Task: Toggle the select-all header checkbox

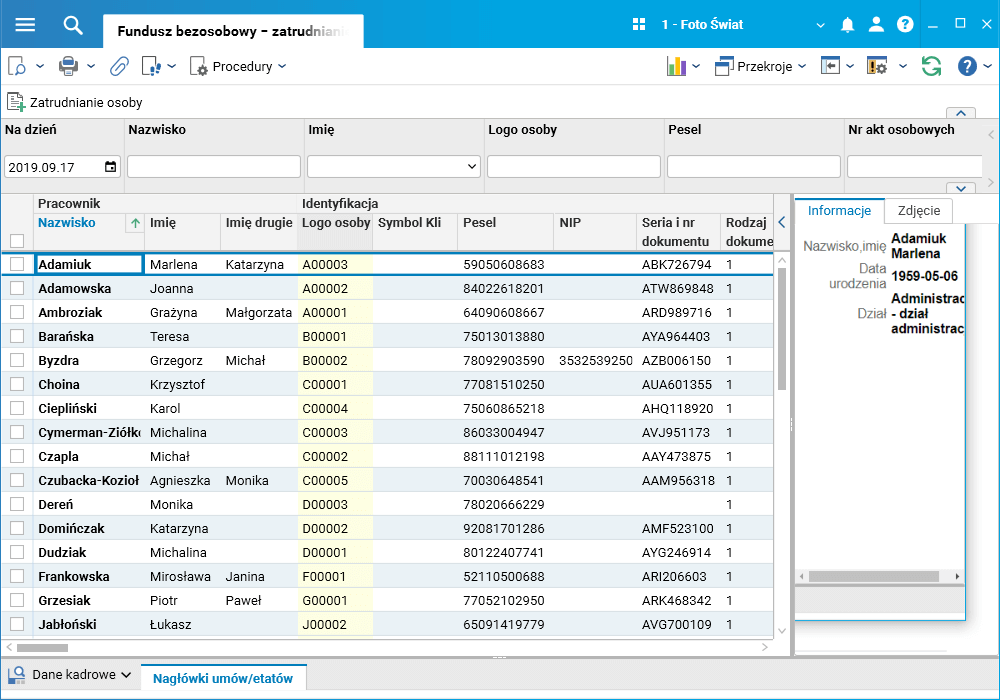Action: click(17, 240)
